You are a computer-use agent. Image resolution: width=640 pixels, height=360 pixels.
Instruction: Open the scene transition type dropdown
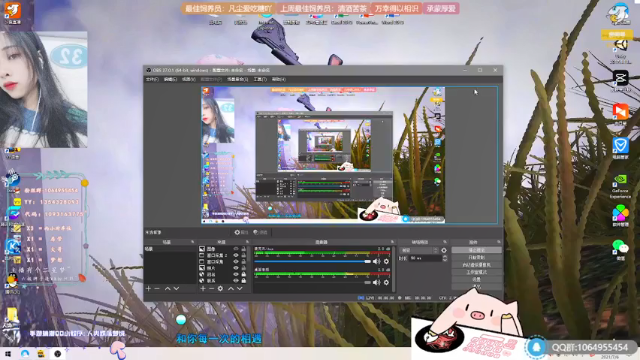tap(419, 250)
